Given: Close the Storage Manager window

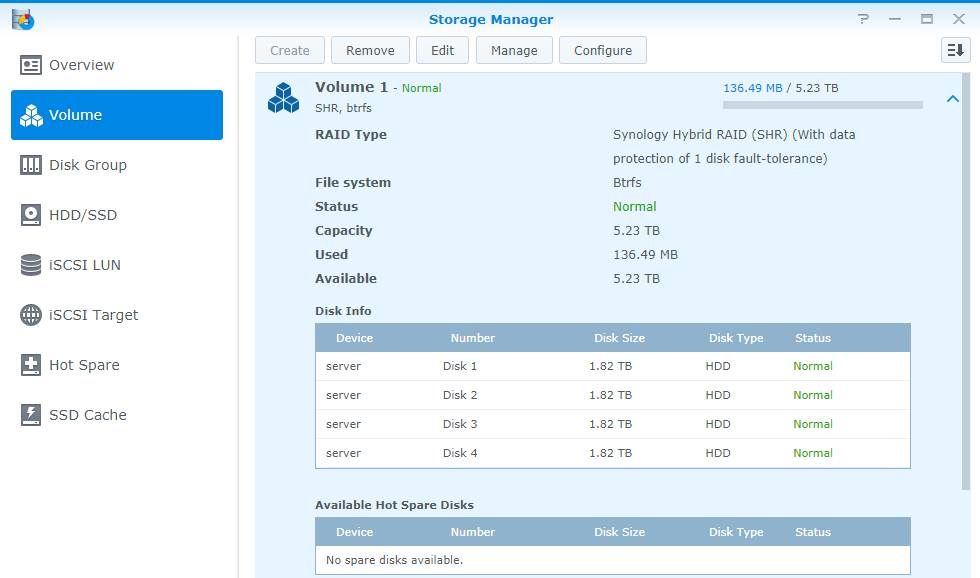Looking at the screenshot, I should (959, 19).
